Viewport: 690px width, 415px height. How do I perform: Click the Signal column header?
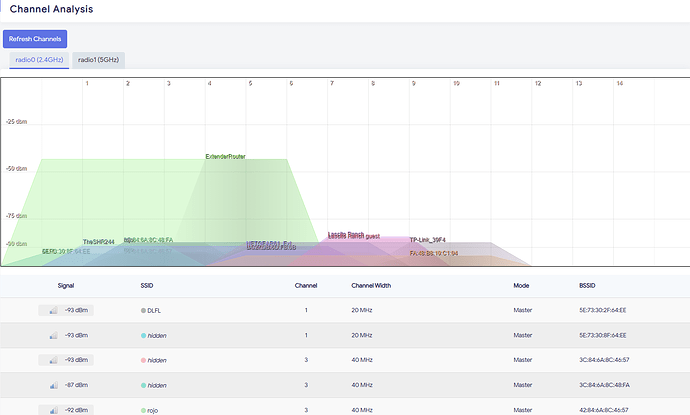[x=66, y=286]
